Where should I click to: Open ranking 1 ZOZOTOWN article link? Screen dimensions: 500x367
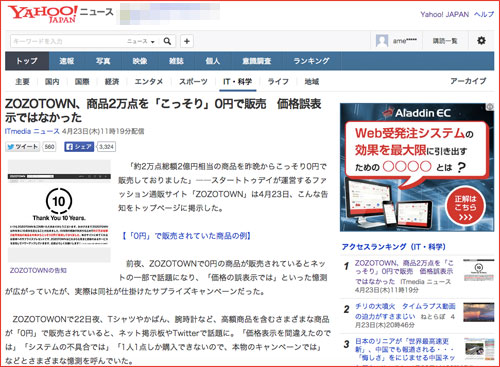[404, 272]
